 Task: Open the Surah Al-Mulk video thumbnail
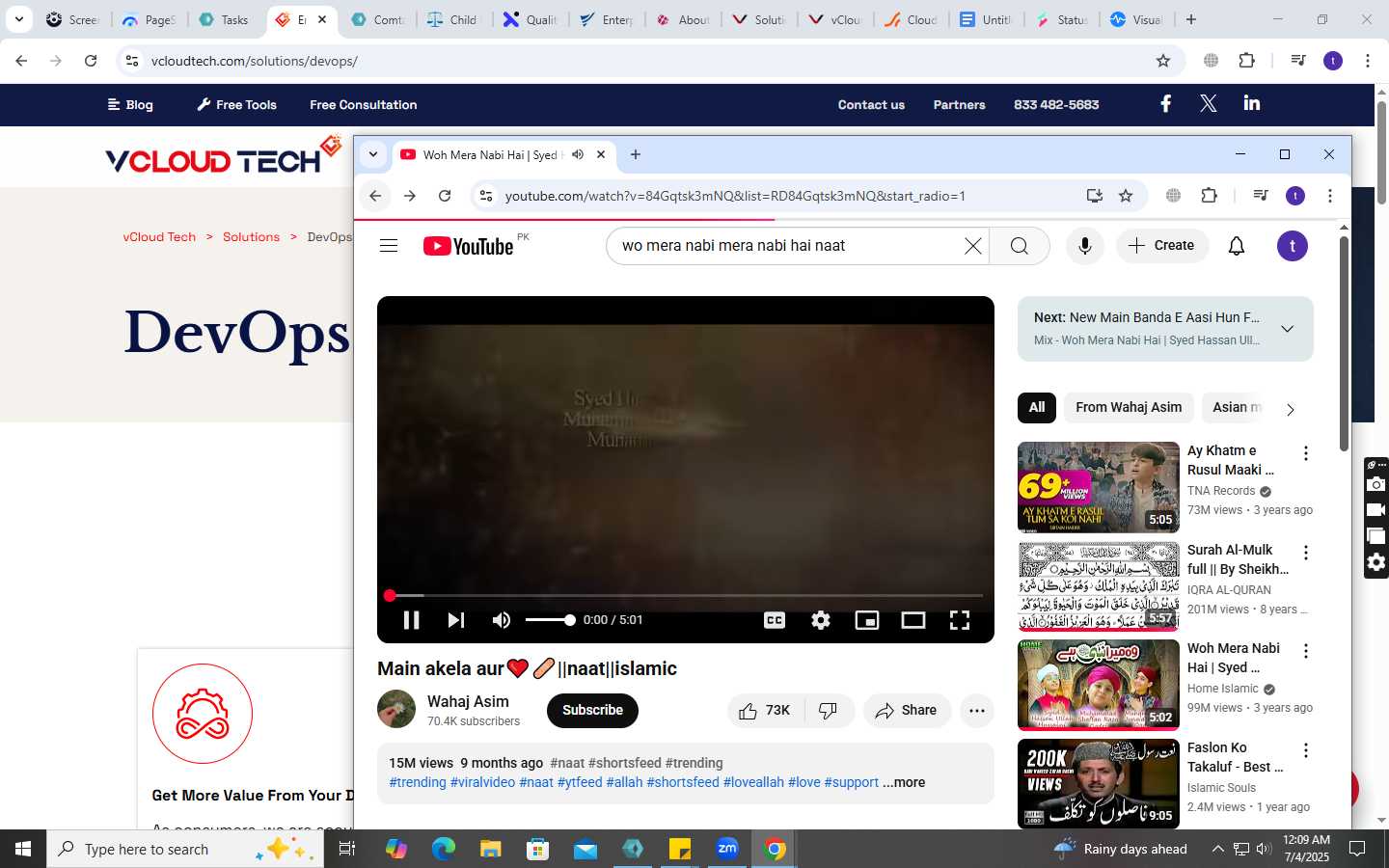1099,586
